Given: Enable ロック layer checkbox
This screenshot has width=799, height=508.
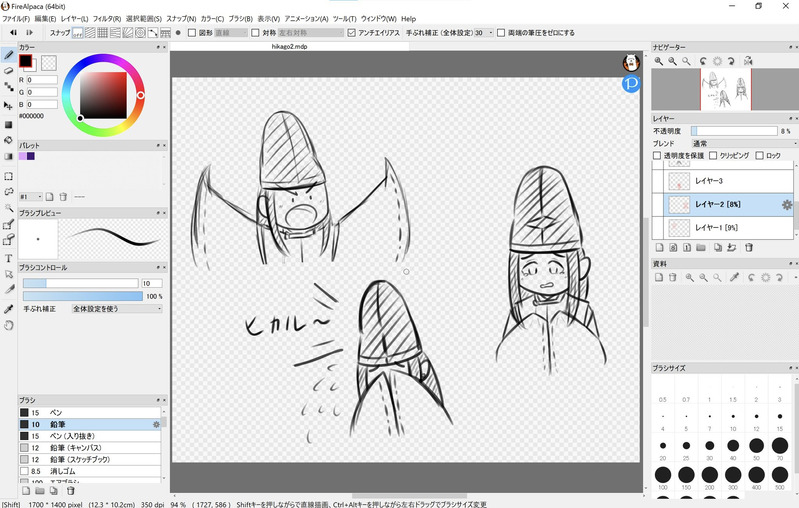Looking at the screenshot, I should click(759, 155).
